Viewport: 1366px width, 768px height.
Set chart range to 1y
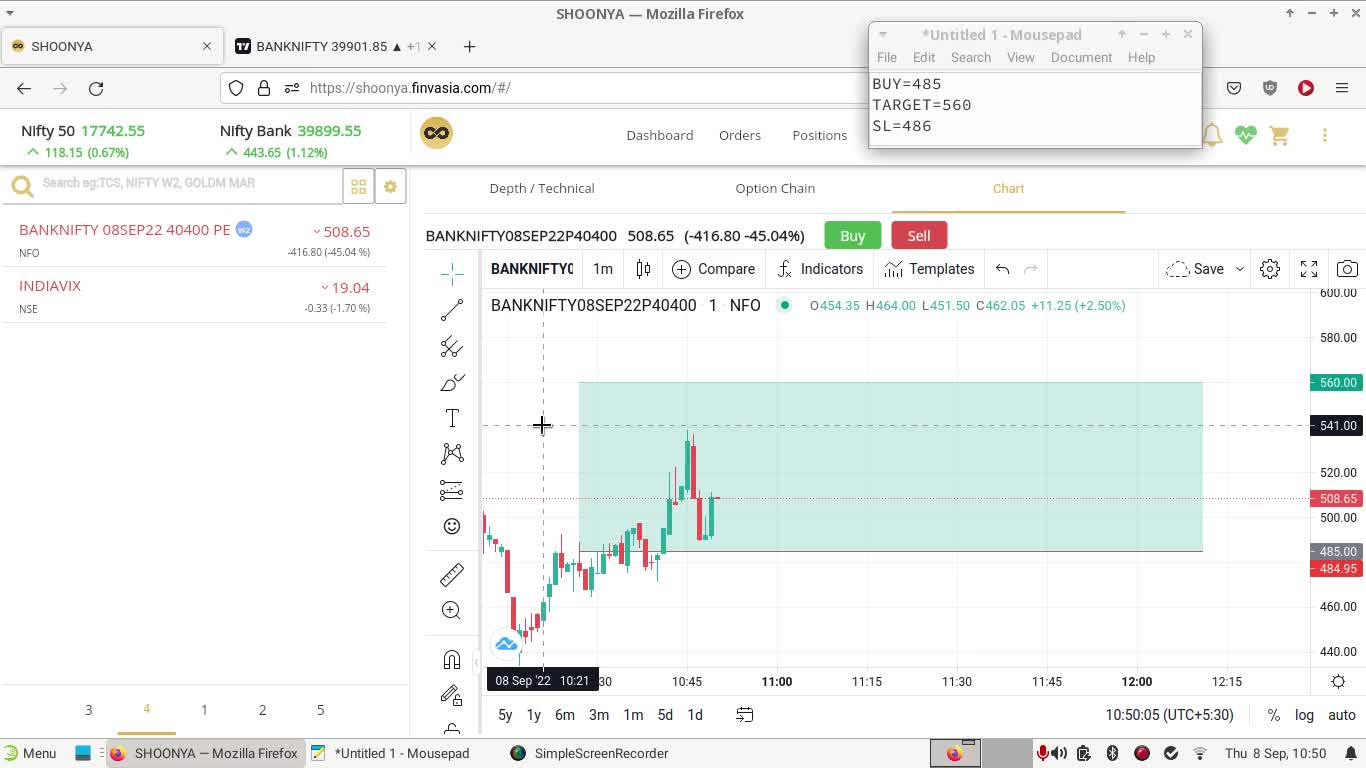(534, 715)
